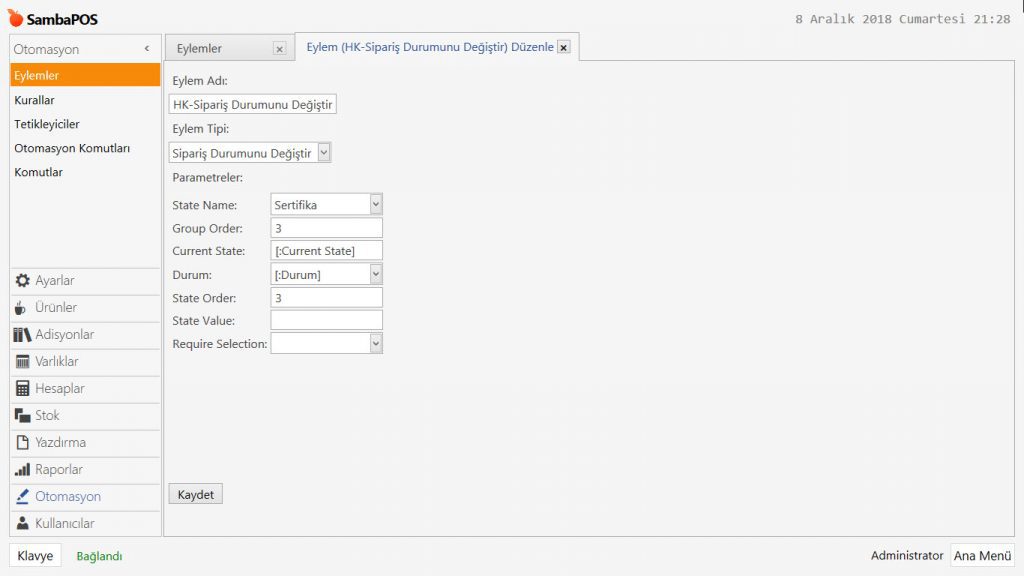Open Adisyonlar via the books icon
Screen dimensions: 1024x576
click(x=23, y=335)
